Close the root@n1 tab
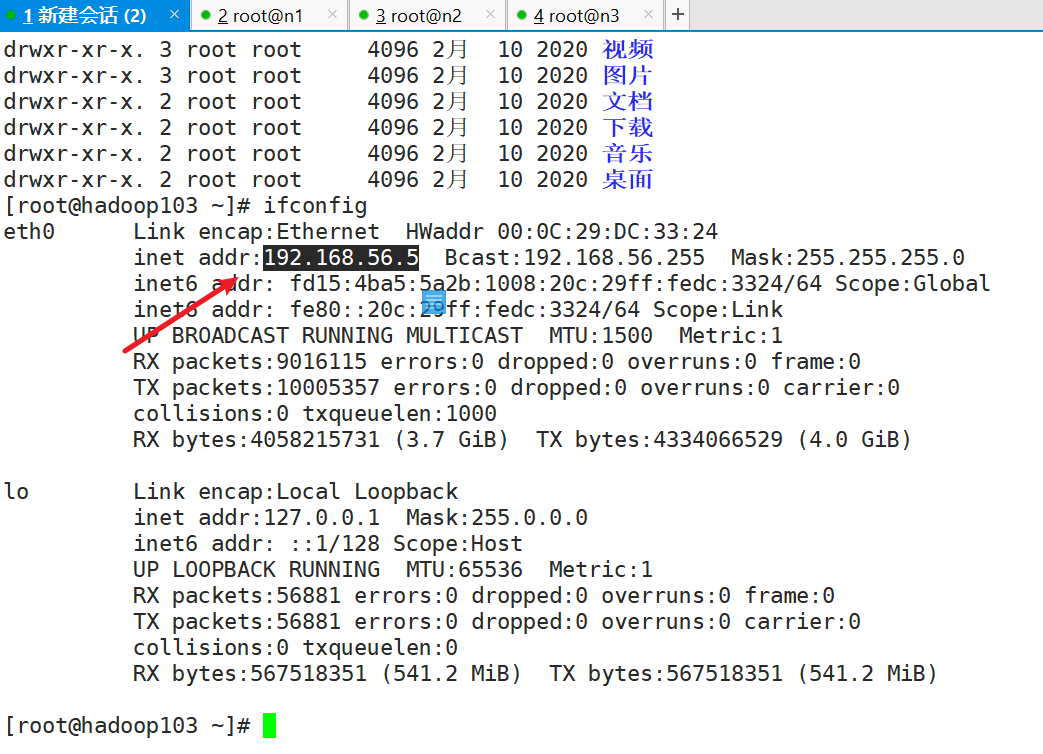Viewport: 1043px width, 754px height. pyautogui.click(x=333, y=14)
